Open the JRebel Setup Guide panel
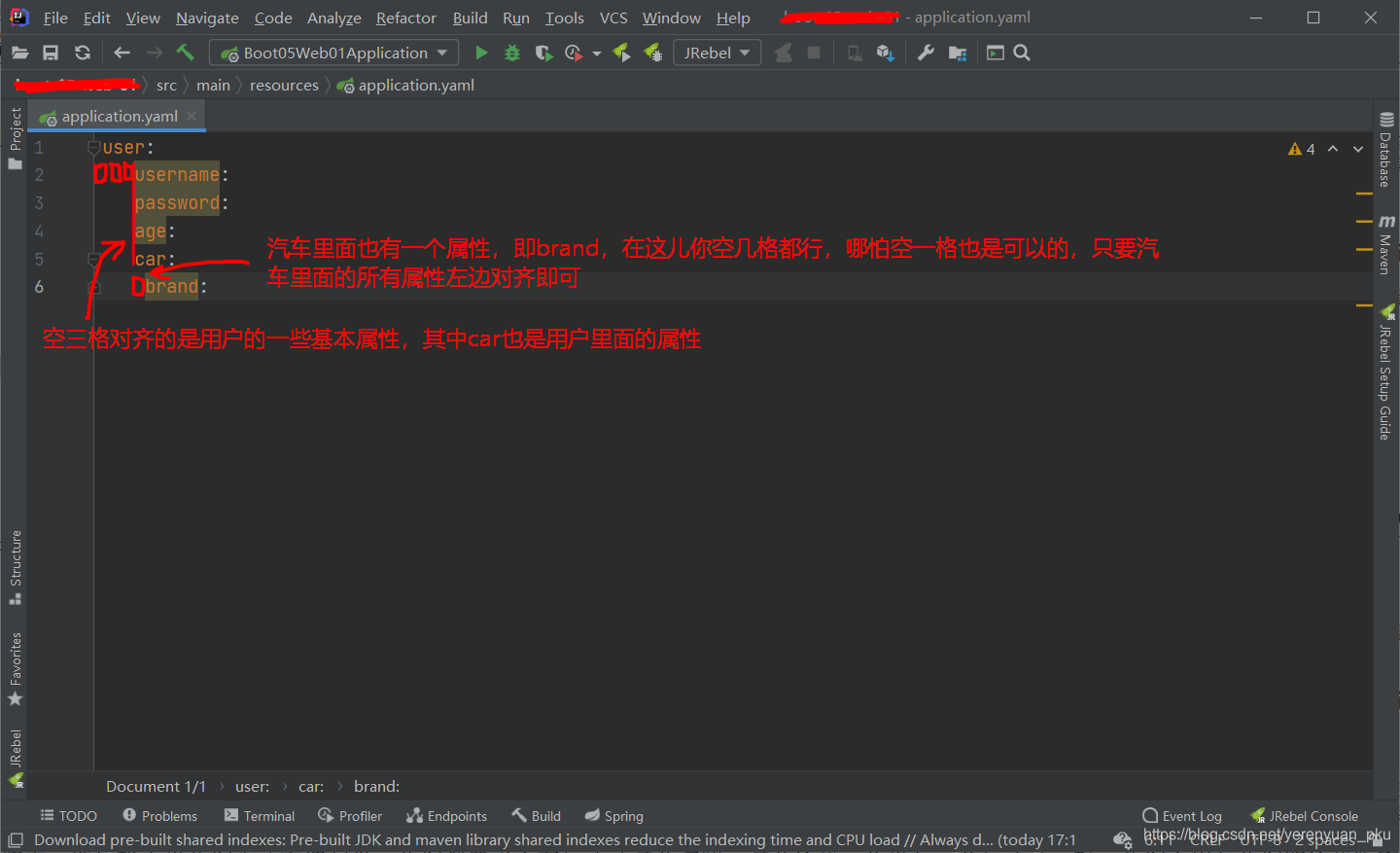1400x853 pixels. pyautogui.click(x=1386, y=373)
